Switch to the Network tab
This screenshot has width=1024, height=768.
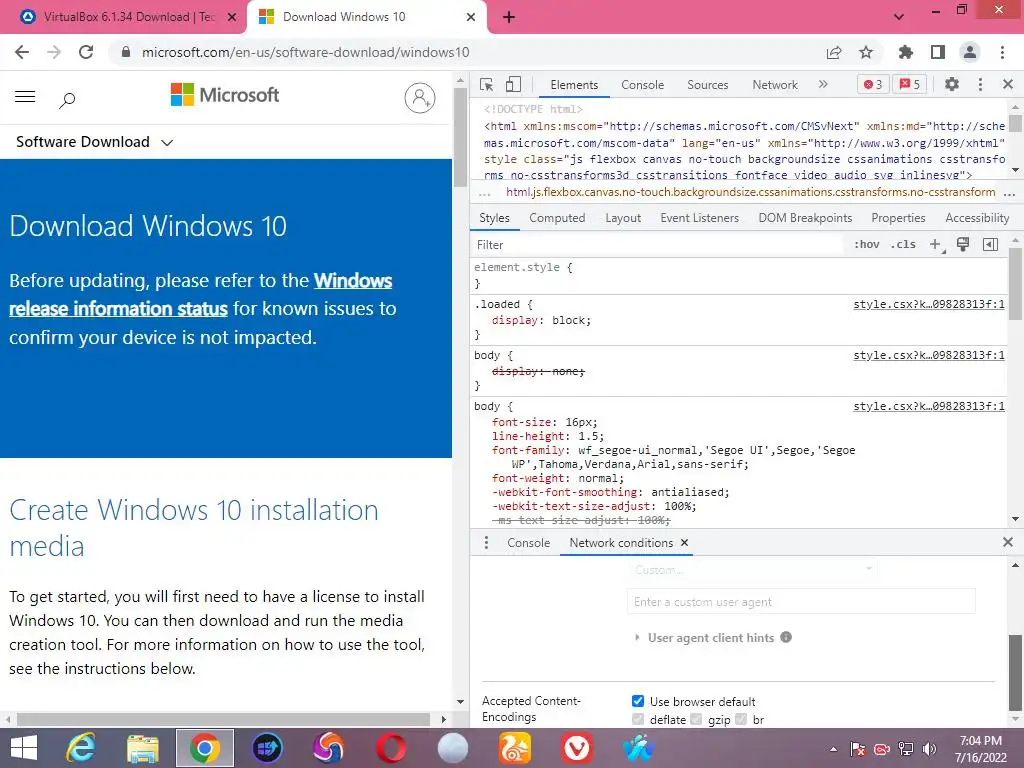pos(775,85)
